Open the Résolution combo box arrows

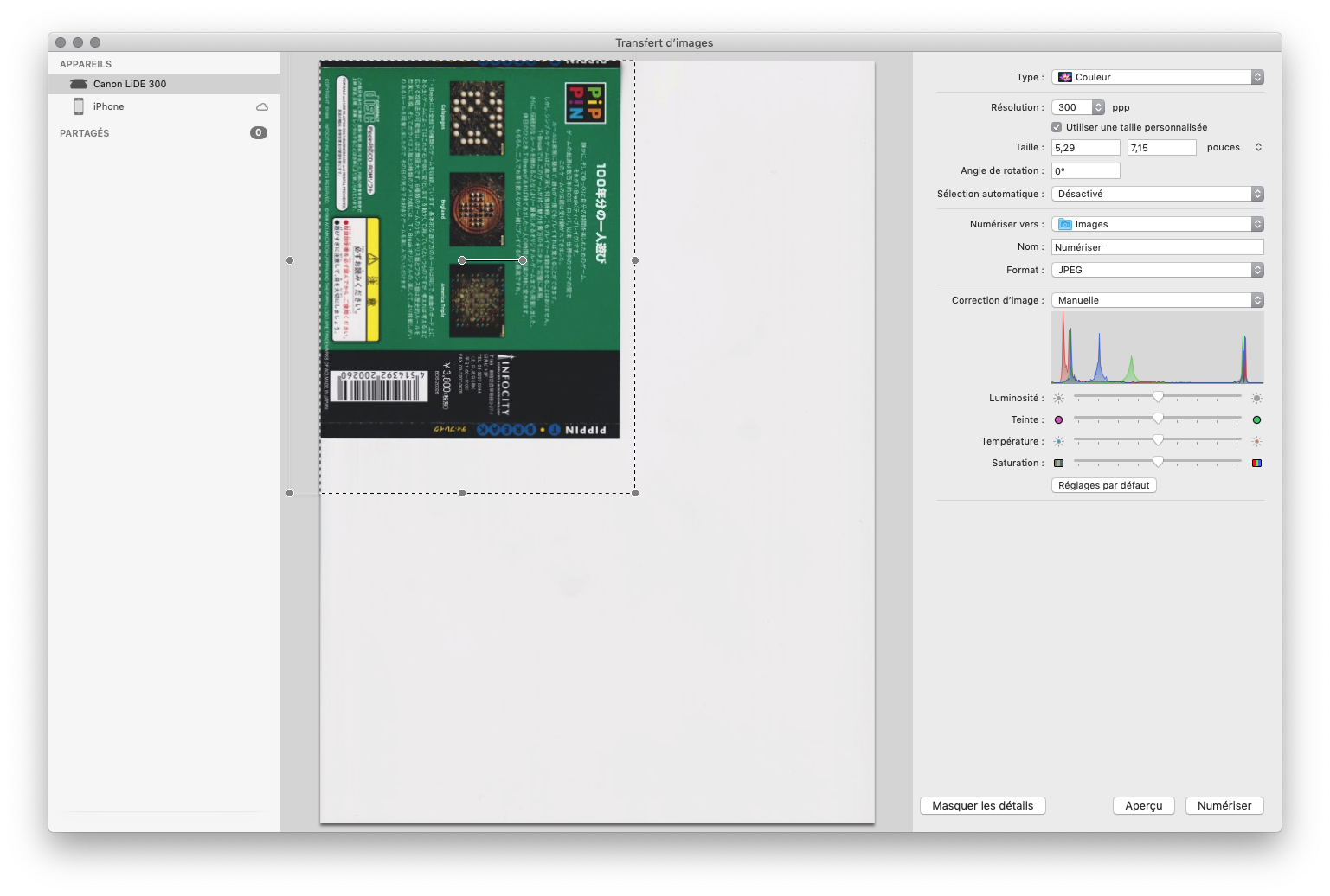(1098, 107)
